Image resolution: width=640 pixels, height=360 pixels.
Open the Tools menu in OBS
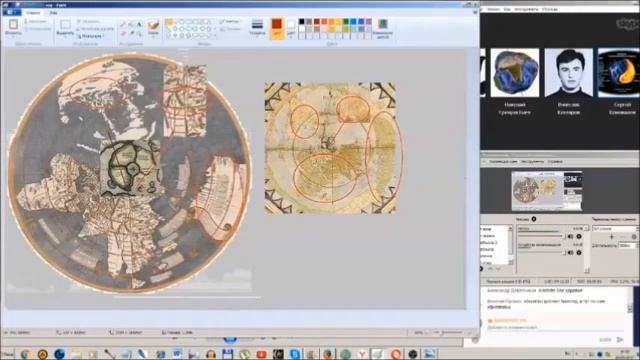[533, 162]
